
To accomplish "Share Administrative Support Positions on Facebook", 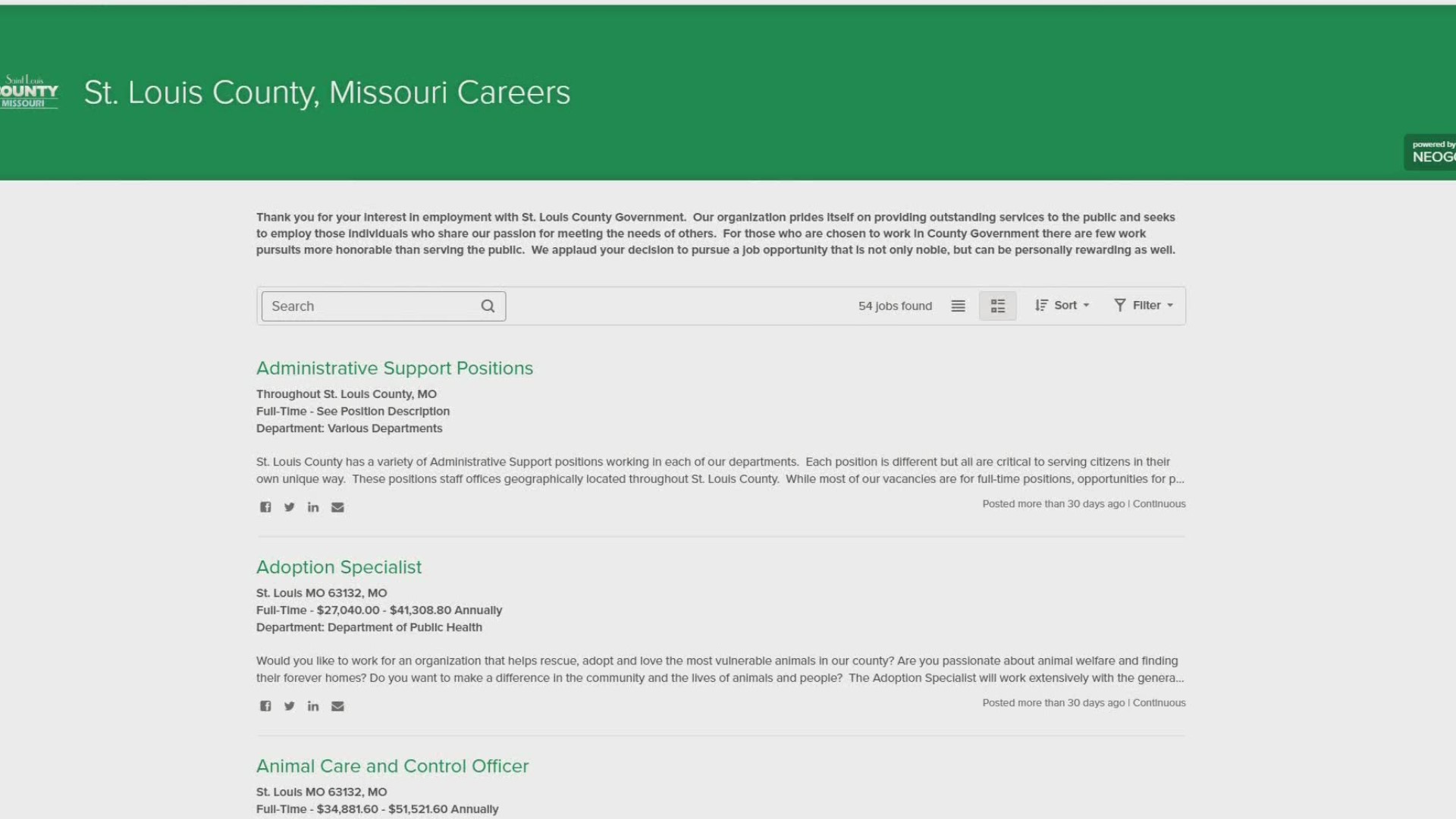I will [265, 507].
